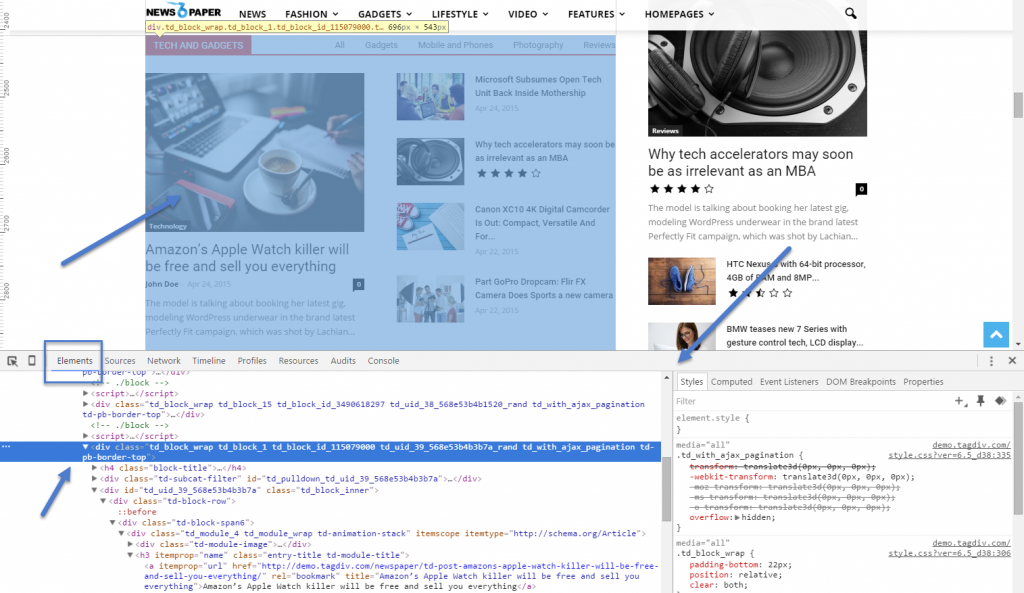Screen dimensions: 1024x593
Task: Toggle element state with the pin icon
Action: (980, 401)
